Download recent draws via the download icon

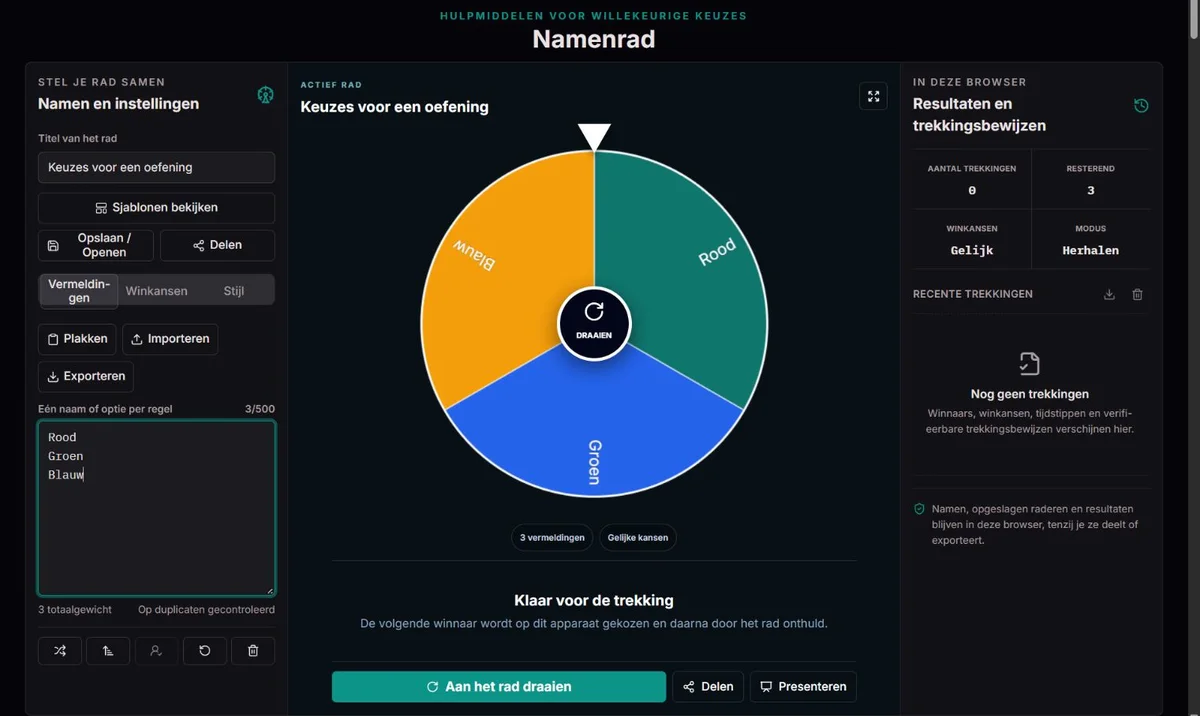[1109, 294]
